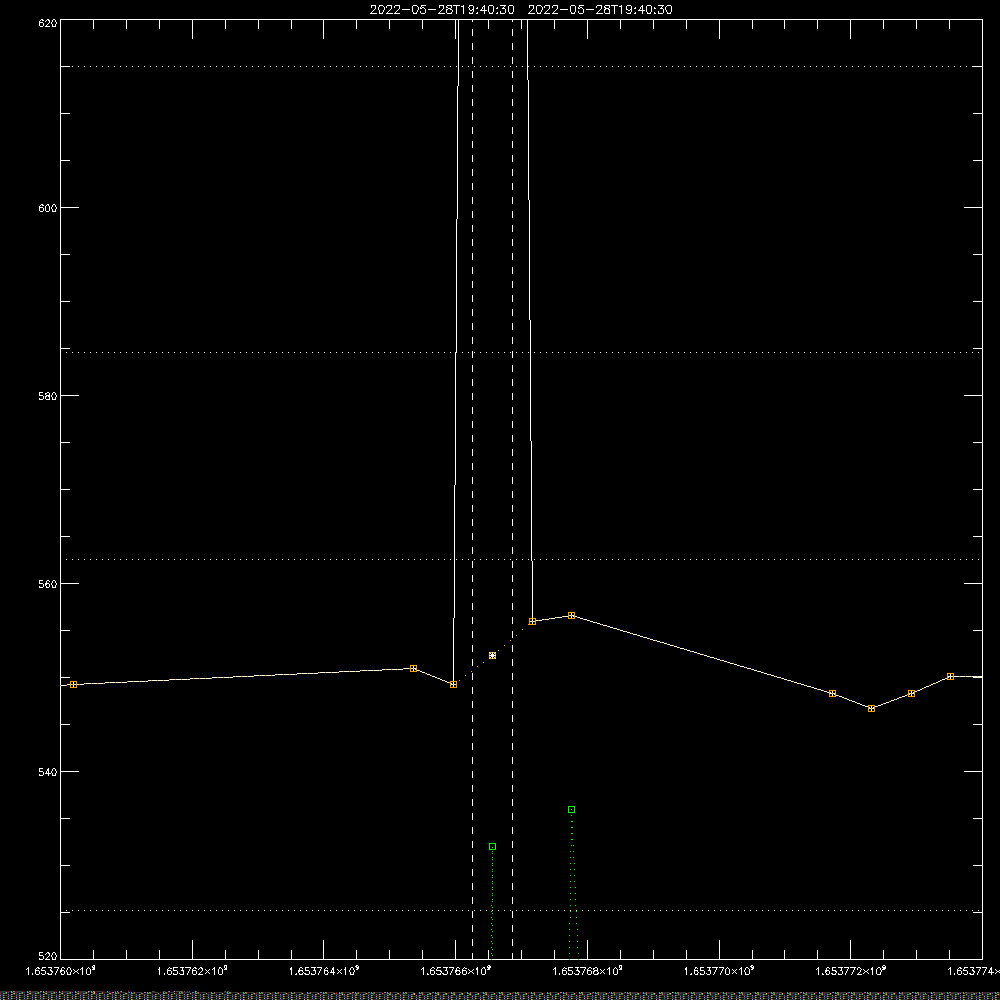The image size is (1000, 1000).
Task: Pick the lowest orange data point at the right dip
Action: tap(872, 709)
